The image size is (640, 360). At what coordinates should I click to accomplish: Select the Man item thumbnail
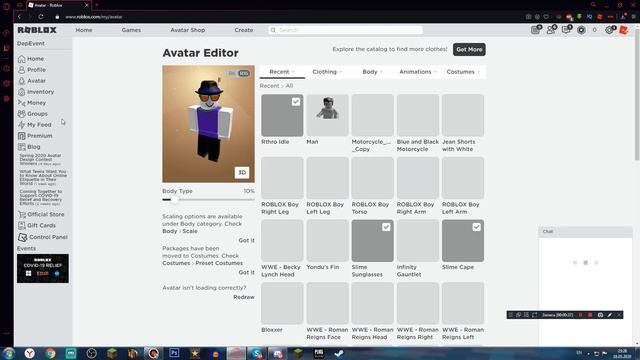click(x=327, y=116)
